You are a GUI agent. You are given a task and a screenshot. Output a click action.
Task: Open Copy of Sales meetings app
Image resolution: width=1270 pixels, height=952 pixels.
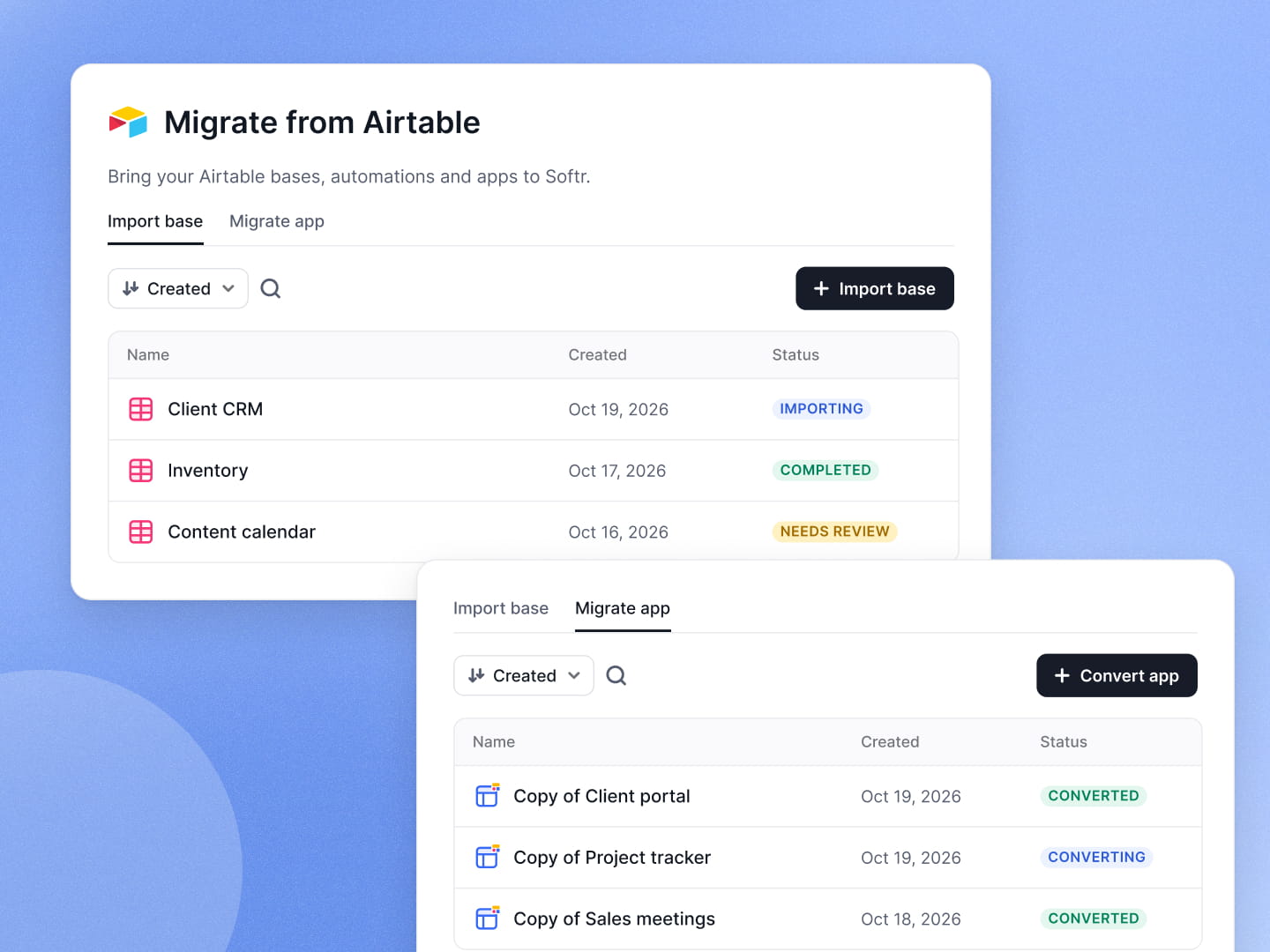click(x=827, y=919)
